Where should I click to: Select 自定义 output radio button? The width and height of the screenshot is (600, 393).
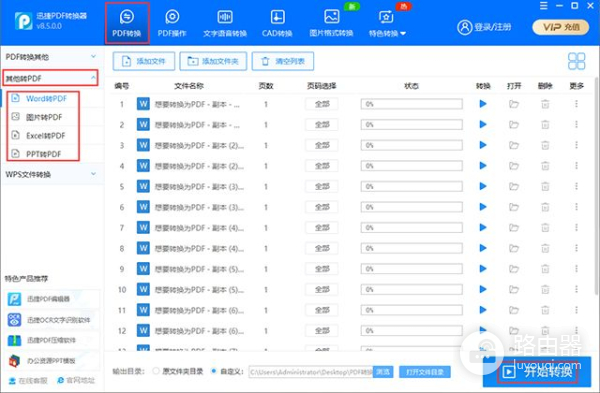214,371
